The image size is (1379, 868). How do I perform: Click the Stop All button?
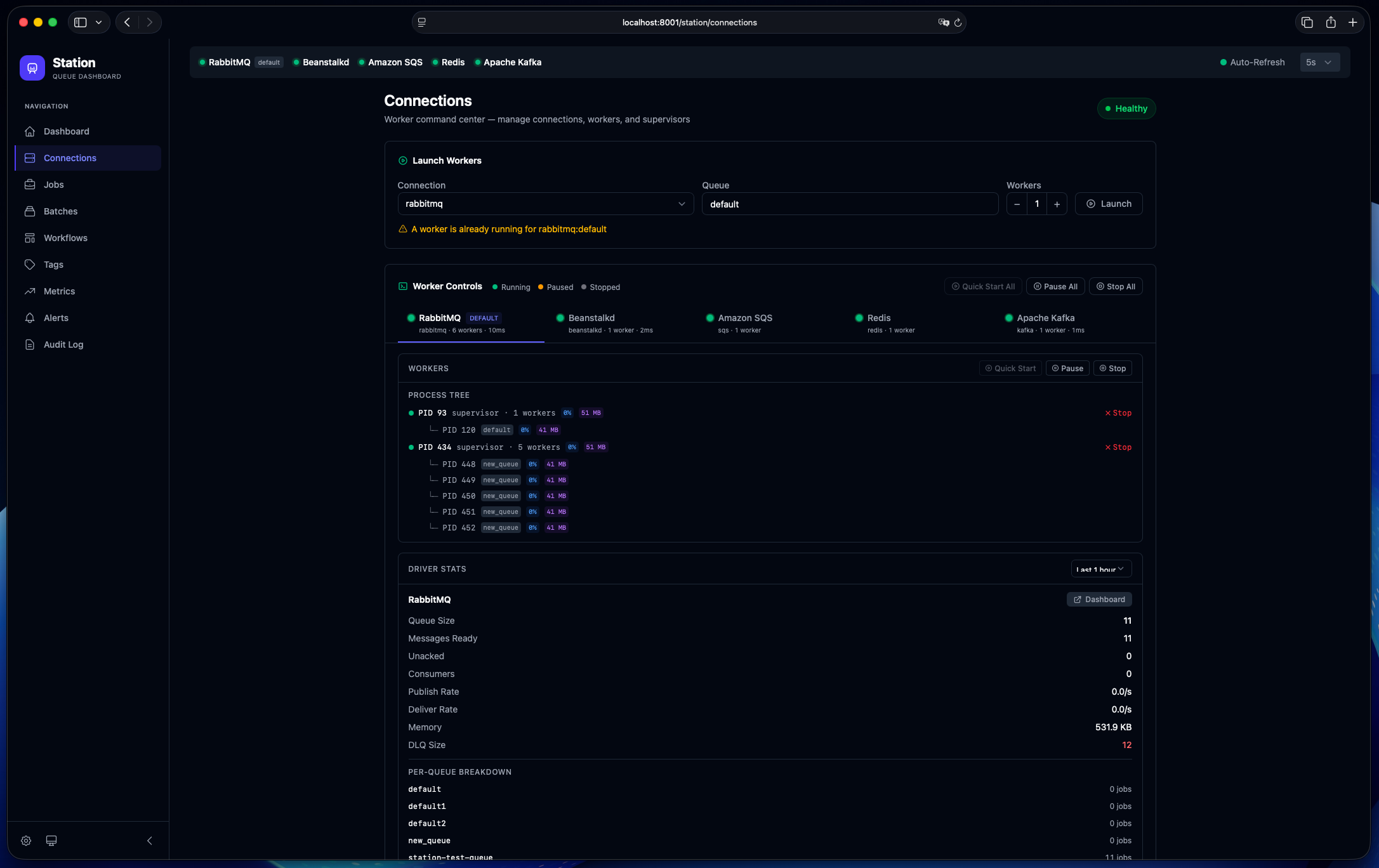1116,287
